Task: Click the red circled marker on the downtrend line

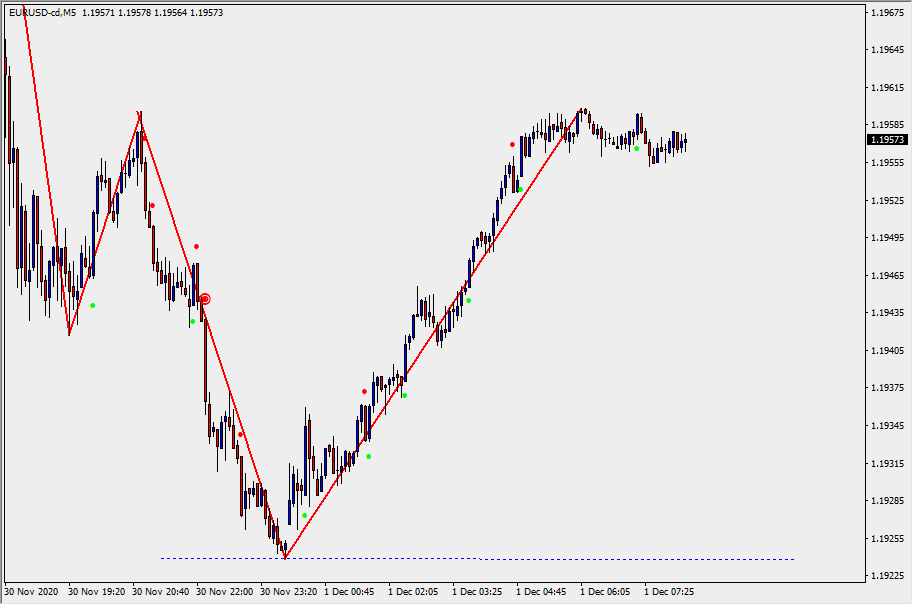Action: [205, 299]
